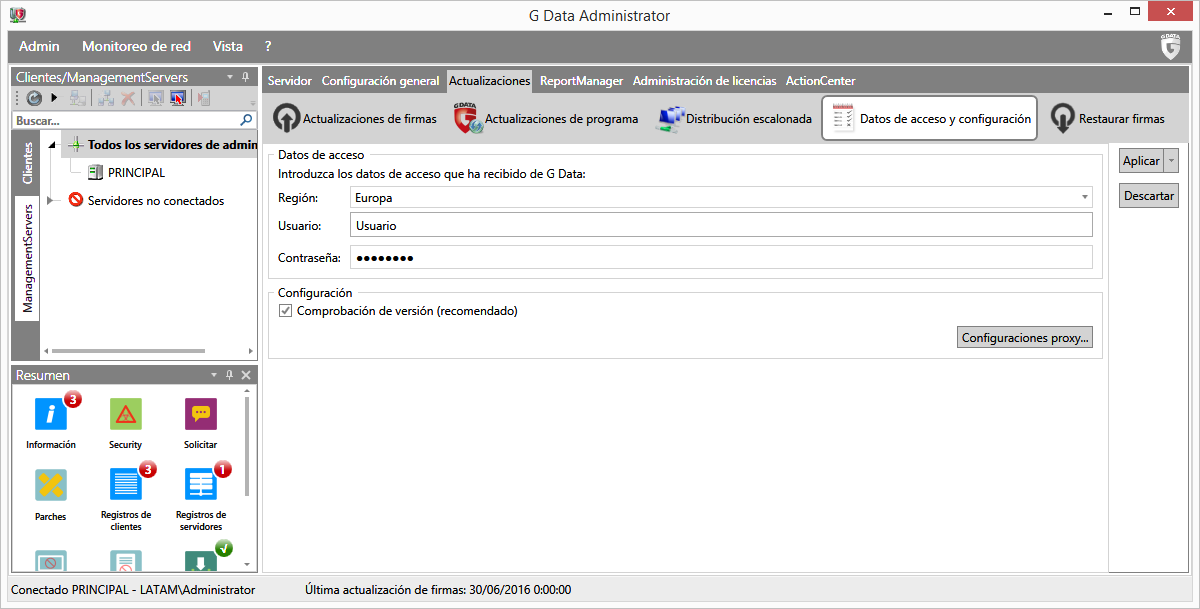The height and width of the screenshot is (609, 1200).
Task: Switch to the ReportManager tab
Action: click(x=581, y=81)
